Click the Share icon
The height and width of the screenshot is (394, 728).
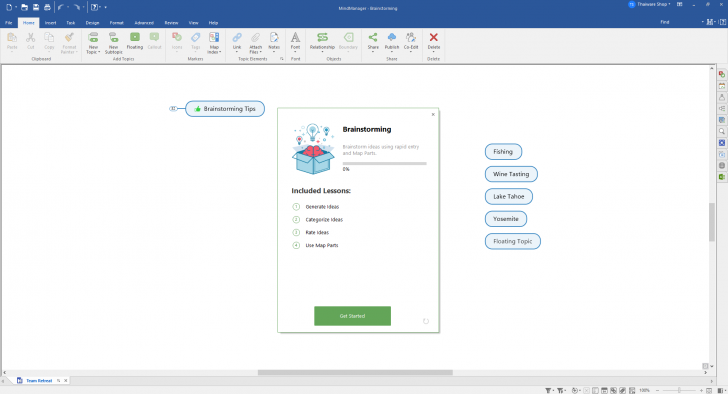click(x=373, y=37)
